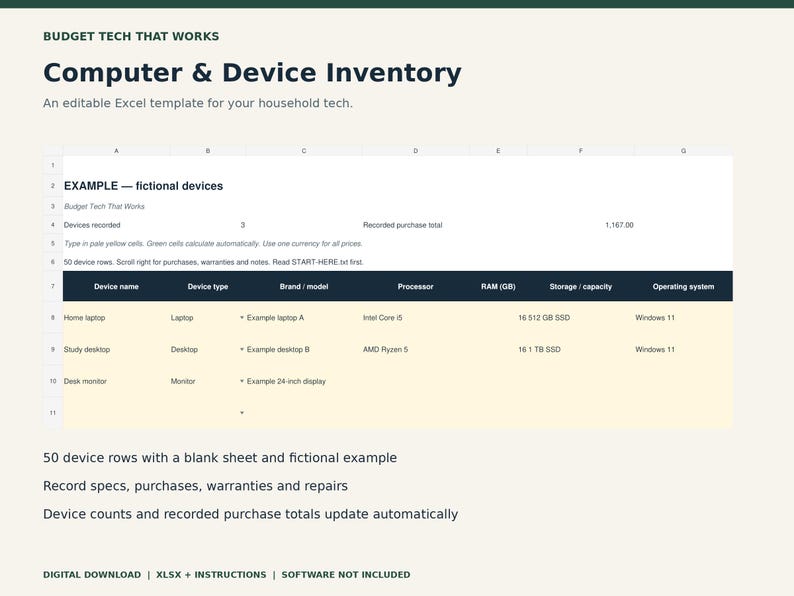This screenshot has height=596, width=794.
Task: Click the 'Device type' column heading
Action: coord(208,287)
